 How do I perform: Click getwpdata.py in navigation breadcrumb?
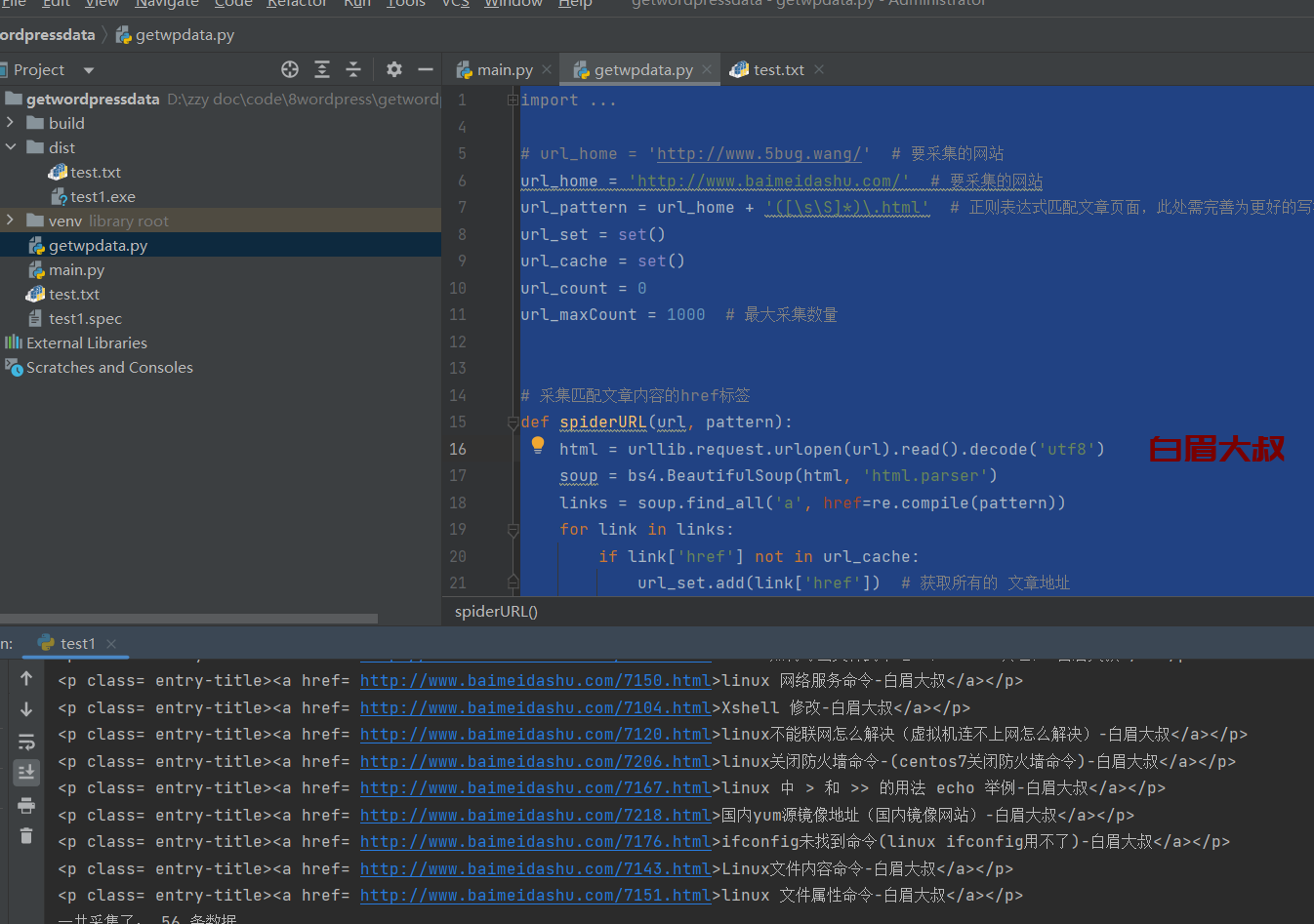[175, 34]
